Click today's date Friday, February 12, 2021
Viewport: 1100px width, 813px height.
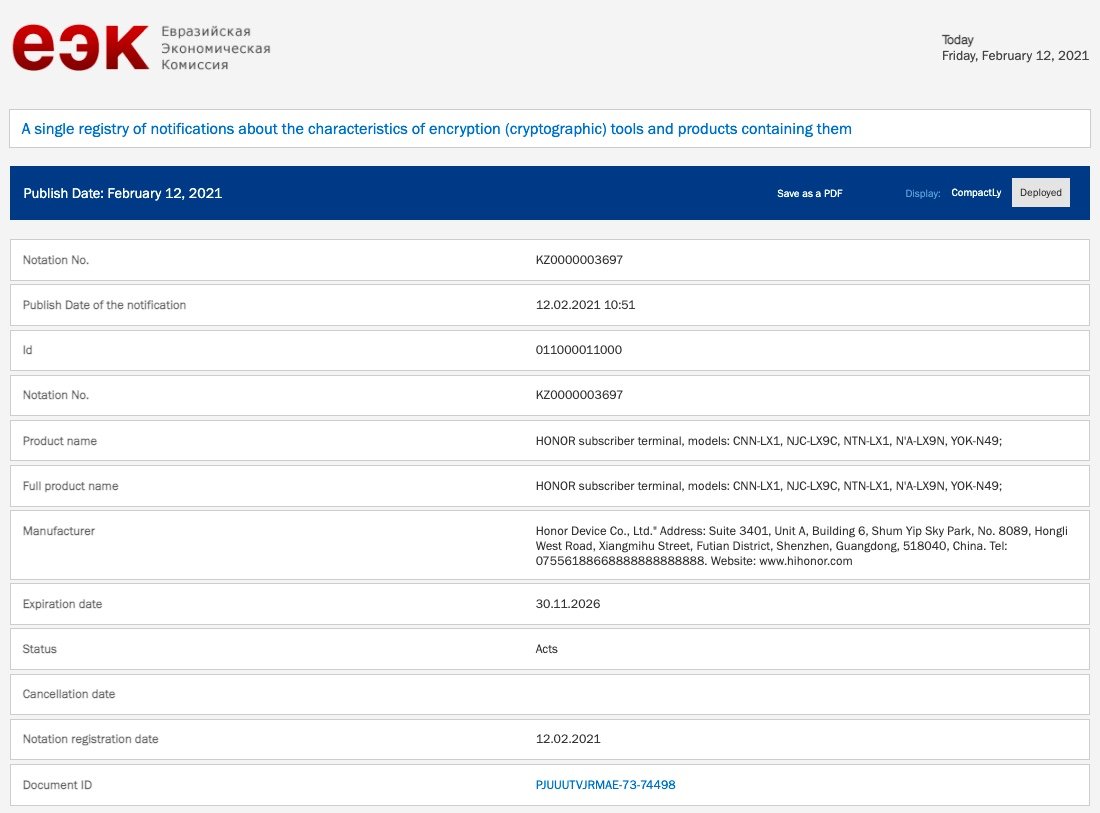coord(1014,56)
